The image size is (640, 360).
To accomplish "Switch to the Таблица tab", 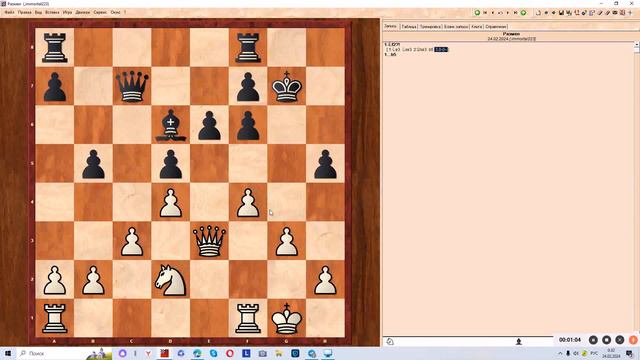I will point(409,27).
